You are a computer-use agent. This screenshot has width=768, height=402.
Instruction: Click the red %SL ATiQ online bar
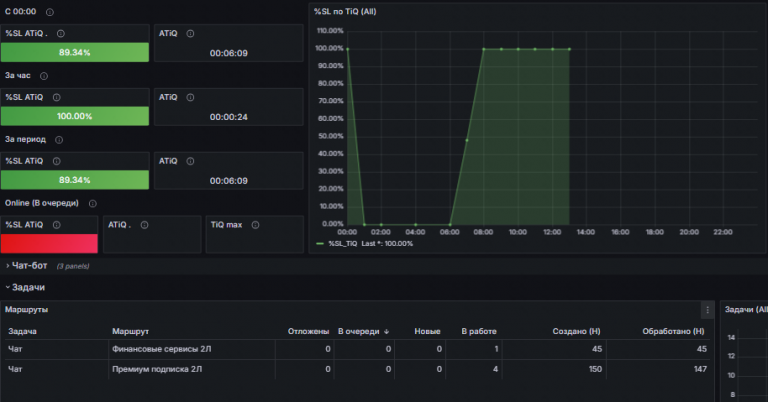pyautogui.click(x=49, y=243)
